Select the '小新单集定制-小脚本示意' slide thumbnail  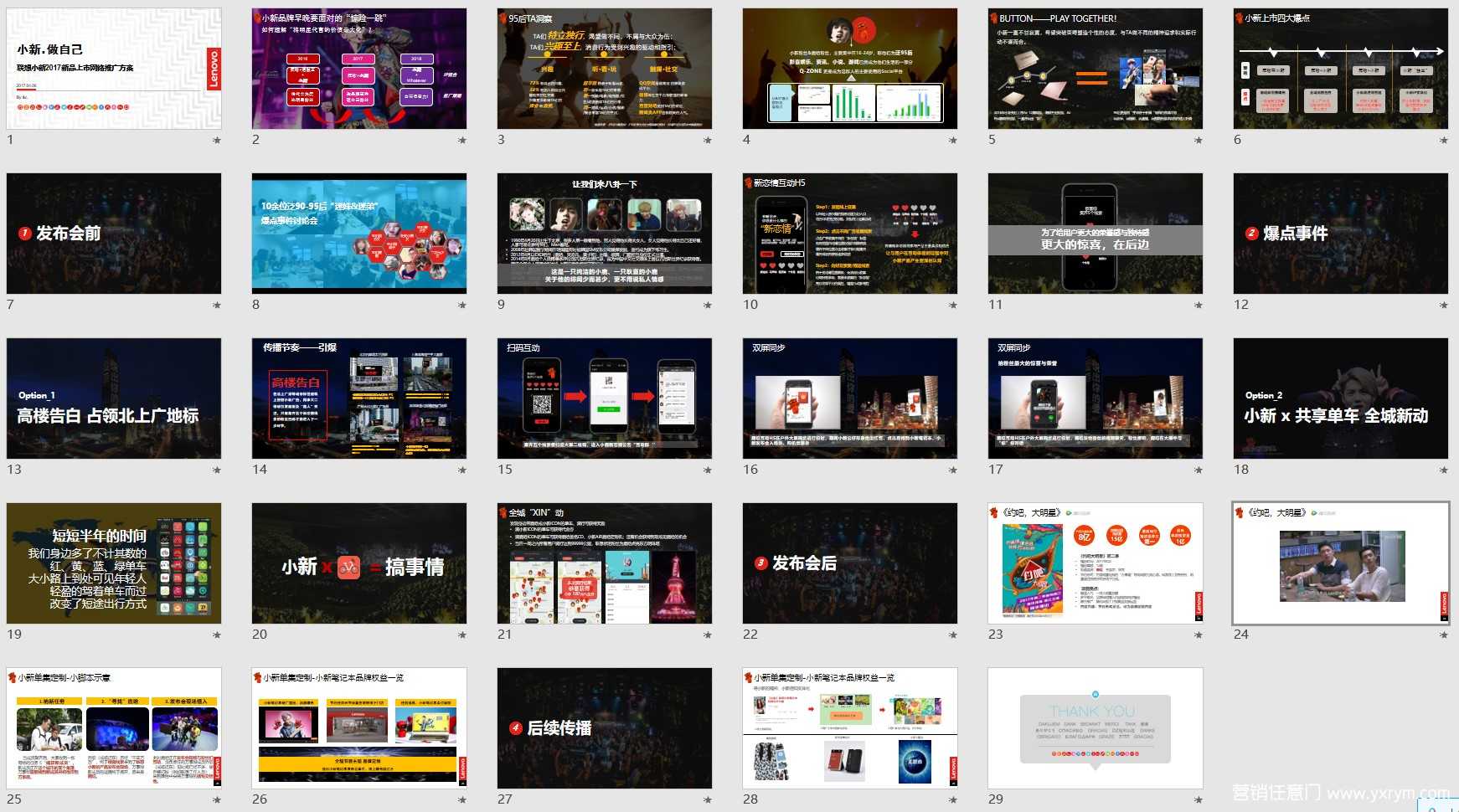[x=114, y=728]
